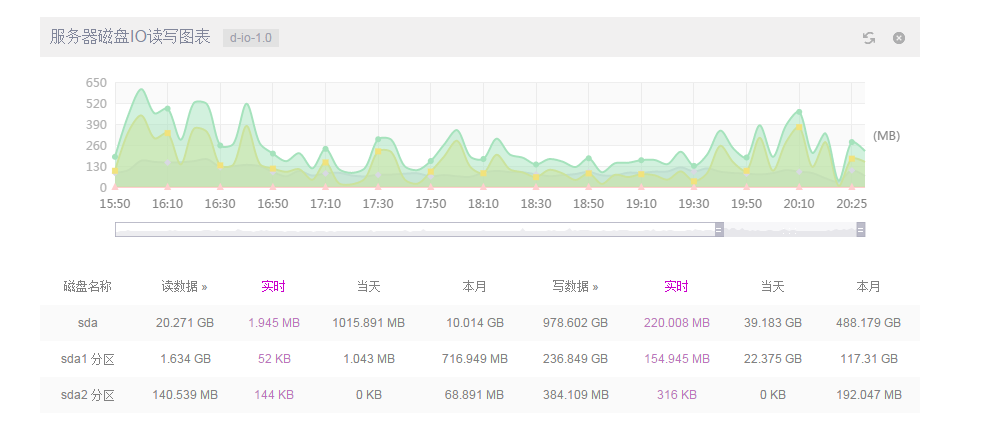Select the 实时 header under write data
The width and height of the screenshot is (1006, 427).
coord(676,286)
